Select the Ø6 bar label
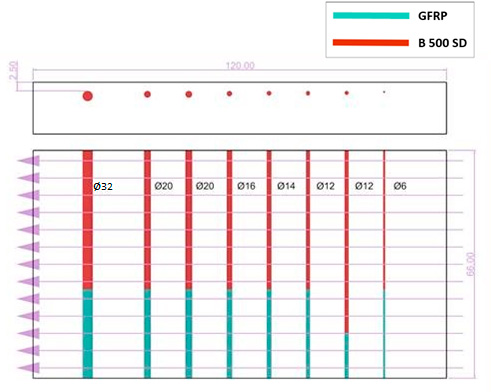This screenshot has height=392, width=491. (400, 186)
